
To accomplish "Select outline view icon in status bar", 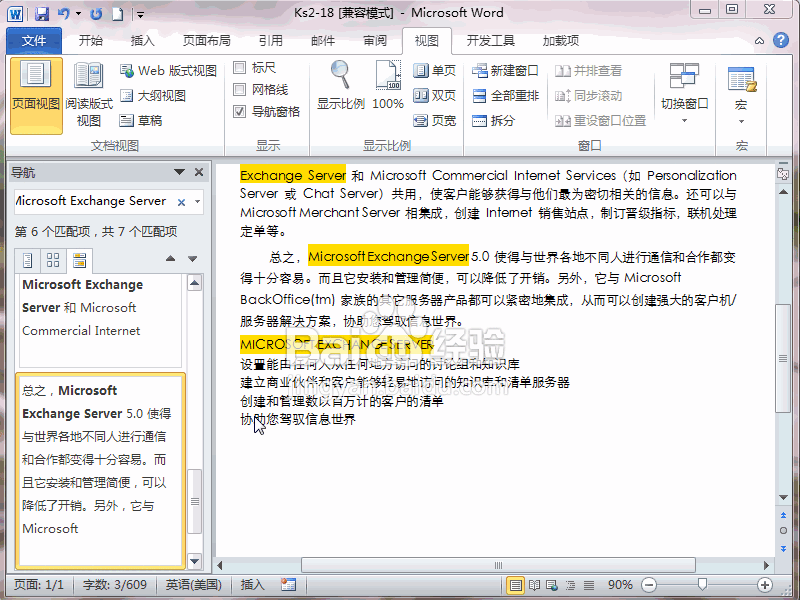I will [x=570, y=585].
